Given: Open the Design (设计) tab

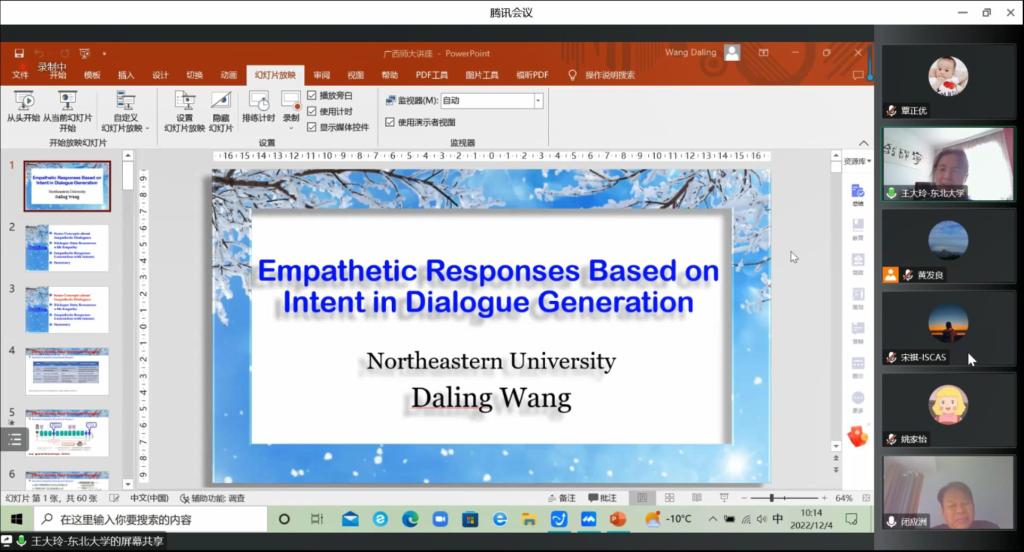Looking at the screenshot, I should point(160,75).
